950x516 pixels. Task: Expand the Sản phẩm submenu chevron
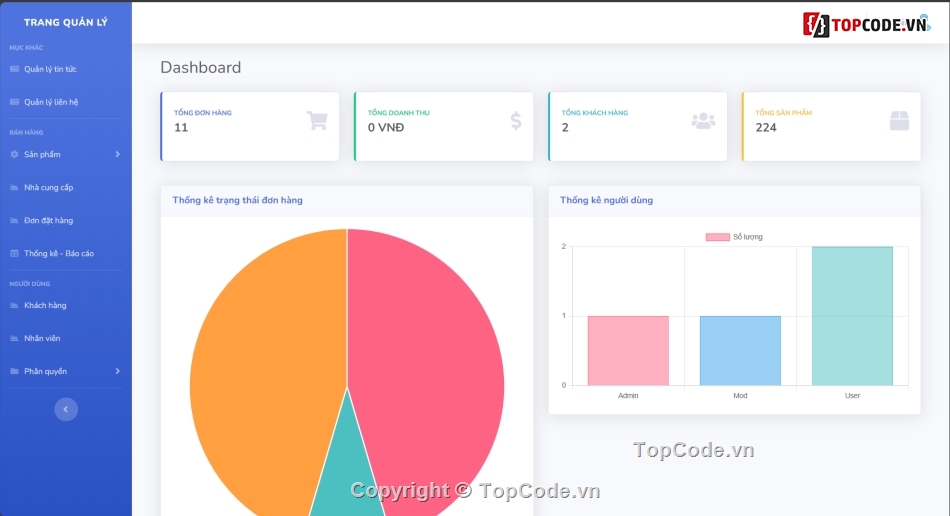pyautogui.click(x=117, y=154)
